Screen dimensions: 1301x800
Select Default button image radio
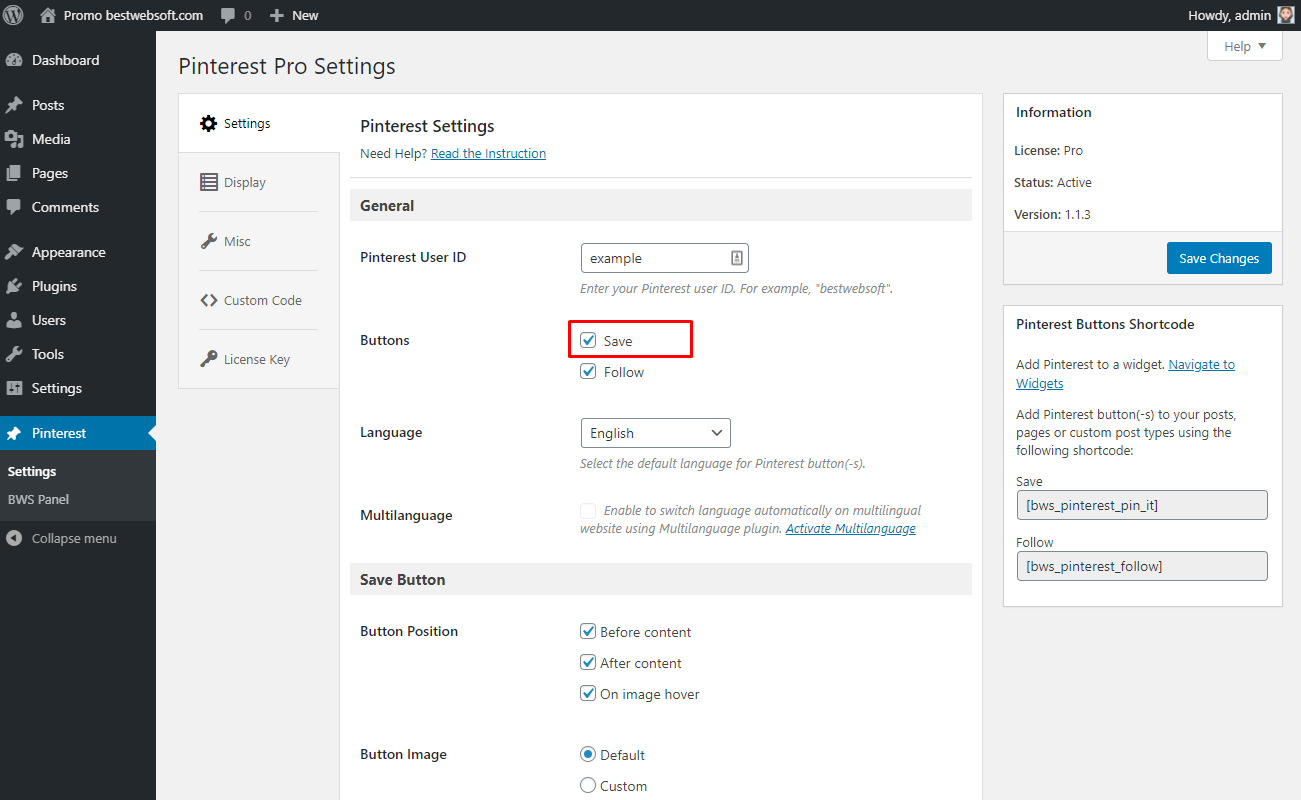pyautogui.click(x=588, y=754)
